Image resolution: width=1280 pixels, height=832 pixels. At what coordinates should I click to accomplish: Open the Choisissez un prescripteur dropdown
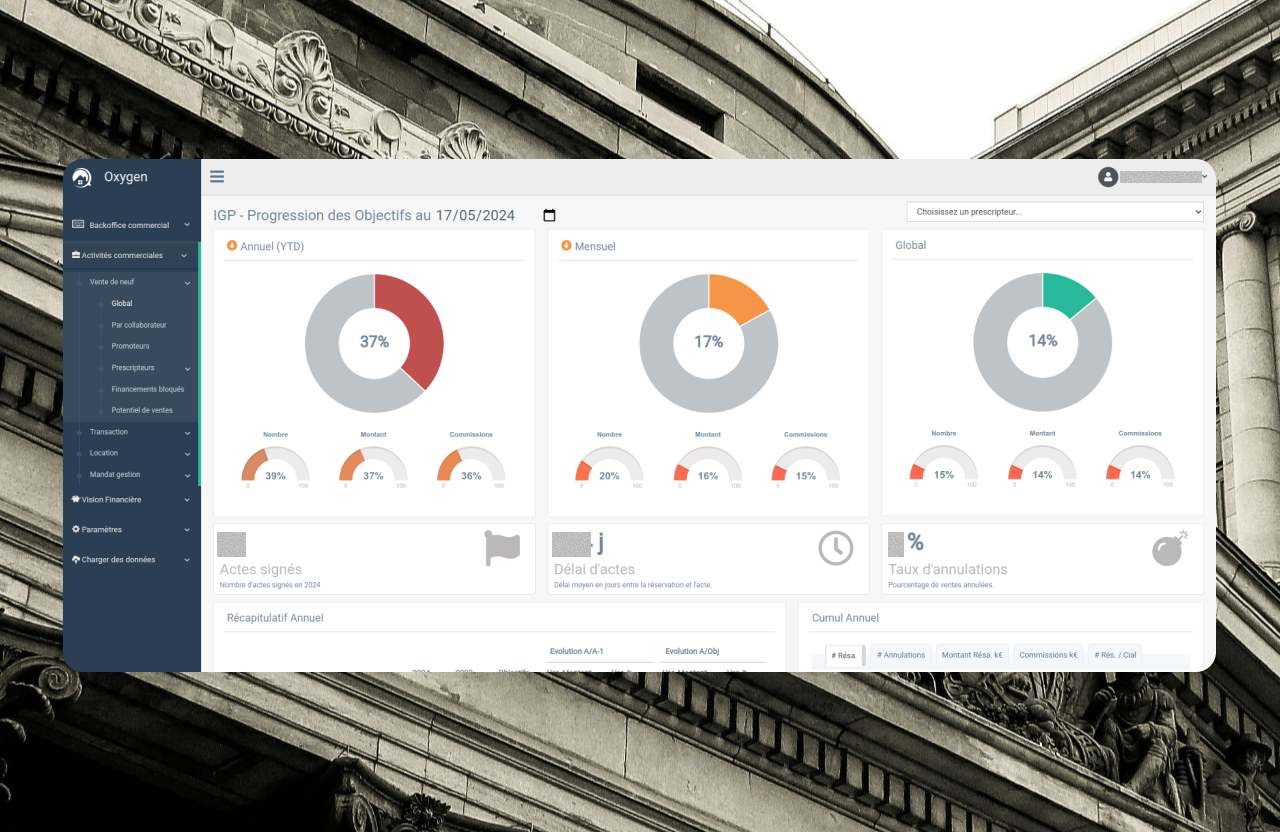click(x=1055, y=212)
